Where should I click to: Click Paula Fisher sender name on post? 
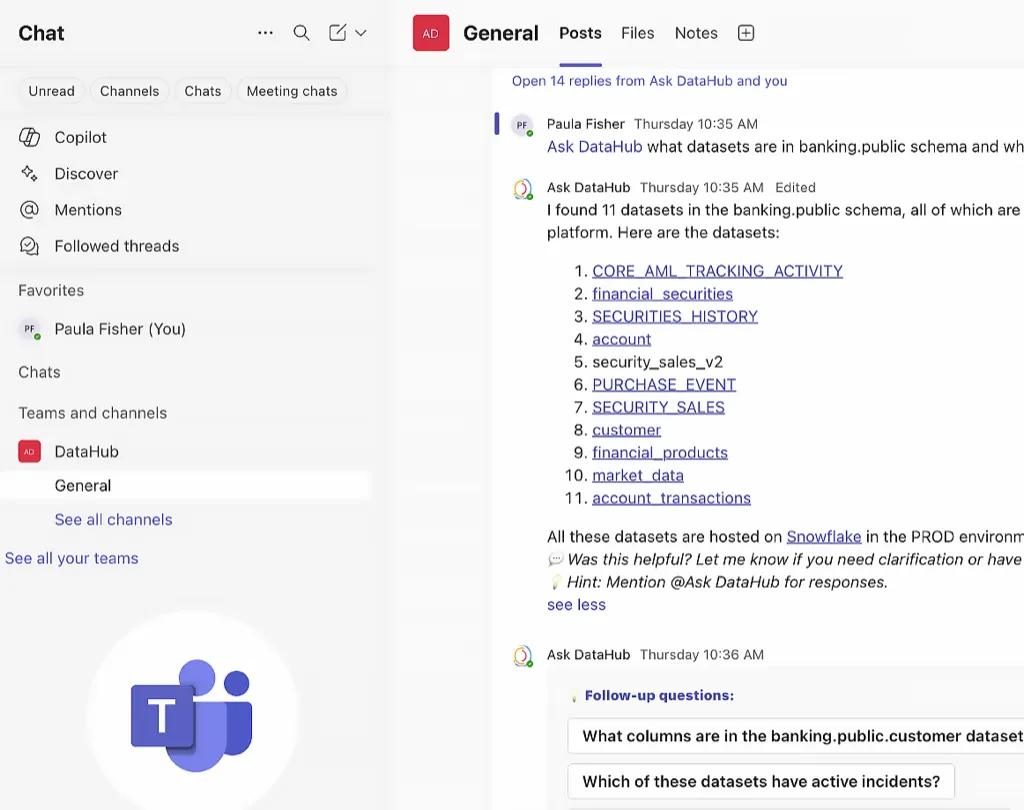click(585, 124)
